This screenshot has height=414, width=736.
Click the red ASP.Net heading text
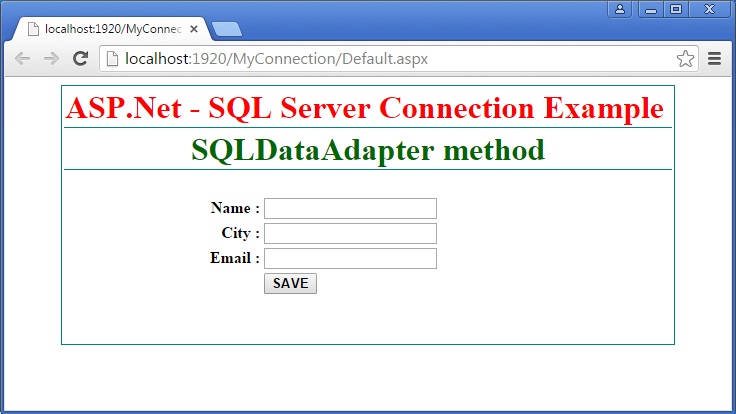365,108
